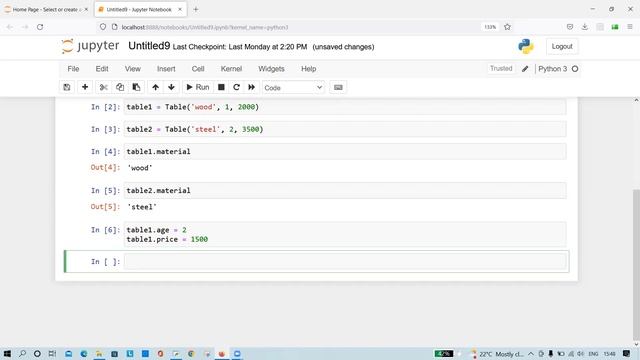Image resolution: width=640 pixels, height=360 pixels.
Task: Select cell table2 = Table('steel', 2, 3500)
Action: 345,129
